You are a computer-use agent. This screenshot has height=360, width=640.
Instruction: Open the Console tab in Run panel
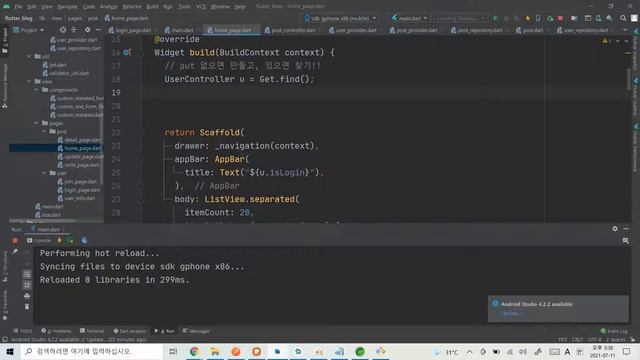point(39,240)
